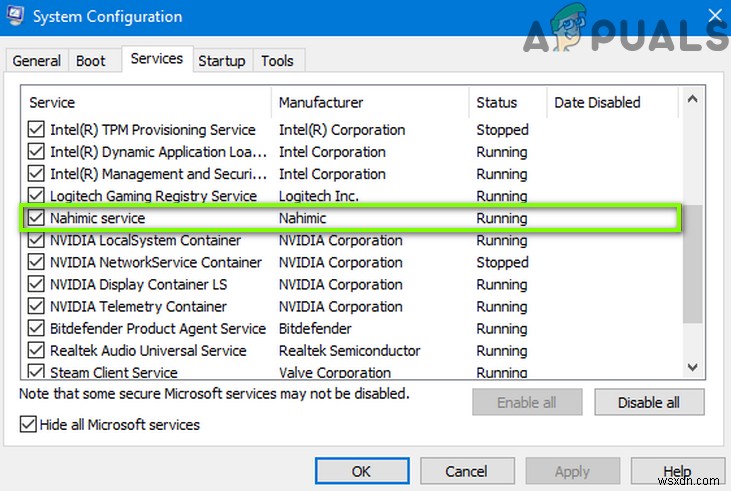731x491 pixels.
Task: Click the Help button
Action: pyautogui.click(x=677, y=471)
